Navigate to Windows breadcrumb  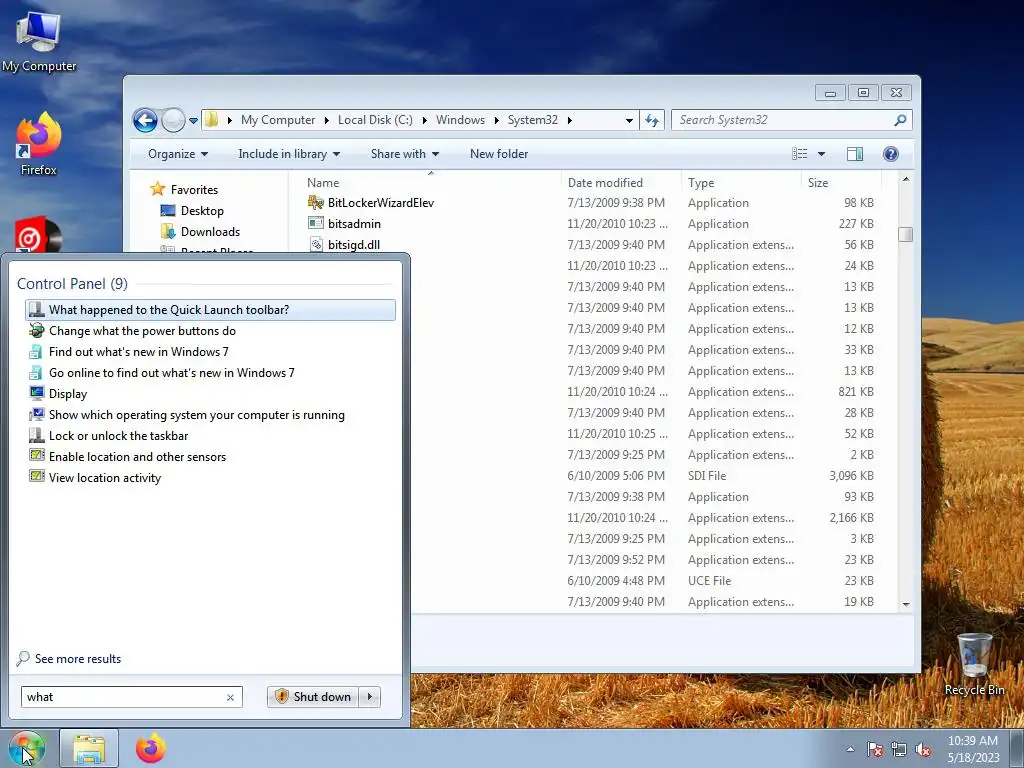[x=460, y=120]
